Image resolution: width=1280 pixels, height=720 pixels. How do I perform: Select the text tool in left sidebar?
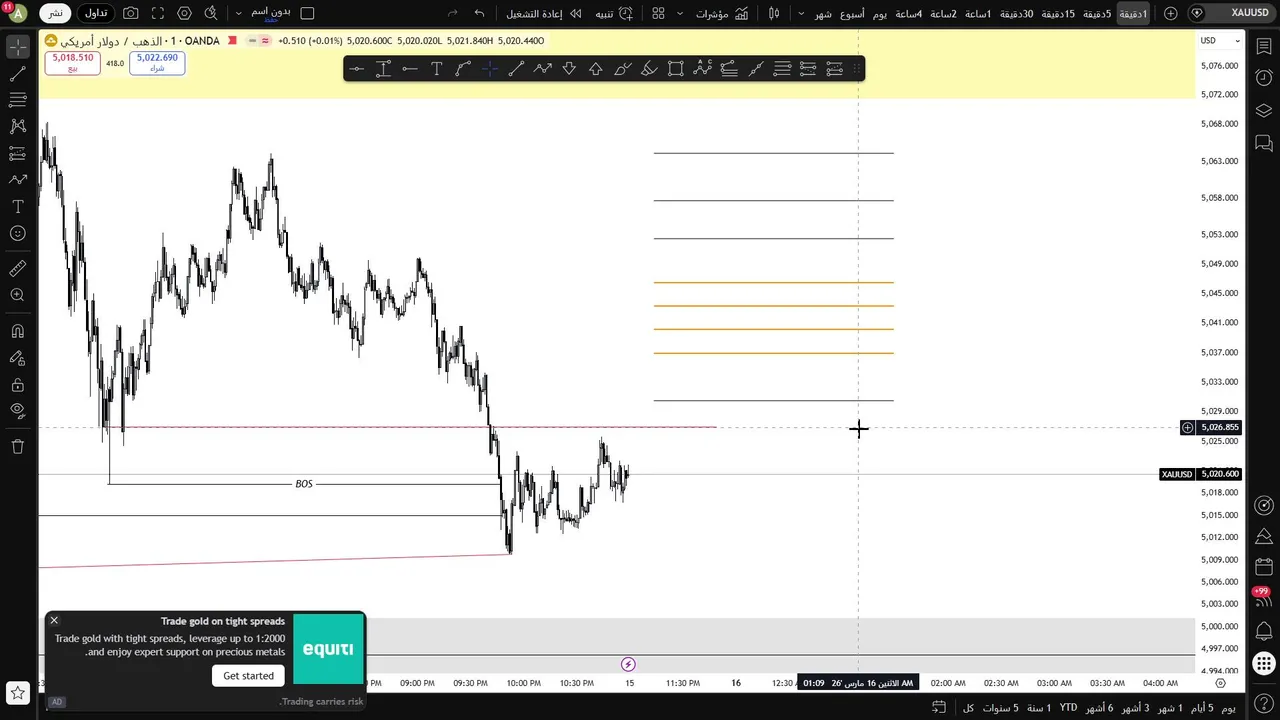[x=17, y=206]
